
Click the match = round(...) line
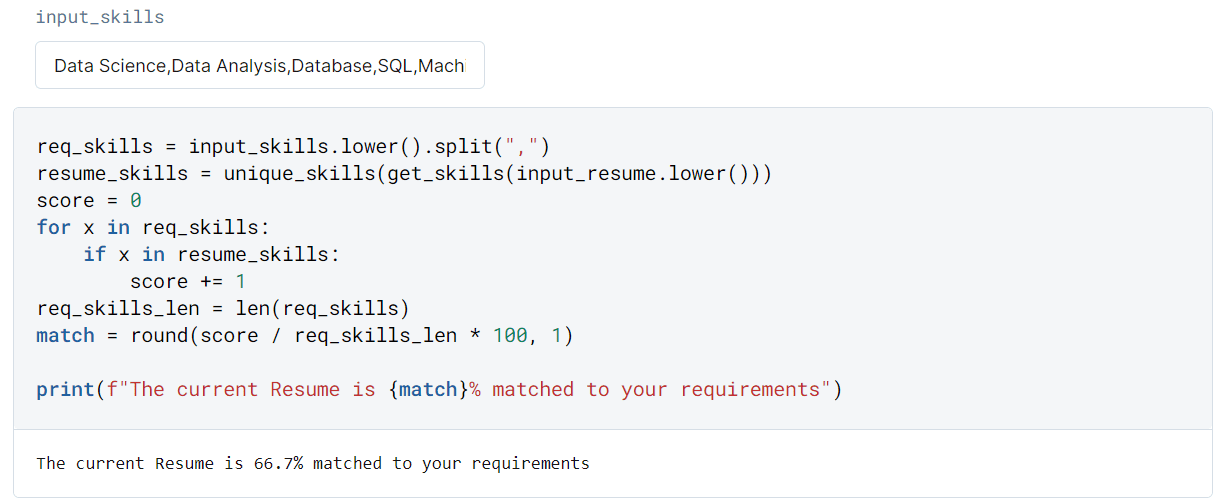(305, 335)
